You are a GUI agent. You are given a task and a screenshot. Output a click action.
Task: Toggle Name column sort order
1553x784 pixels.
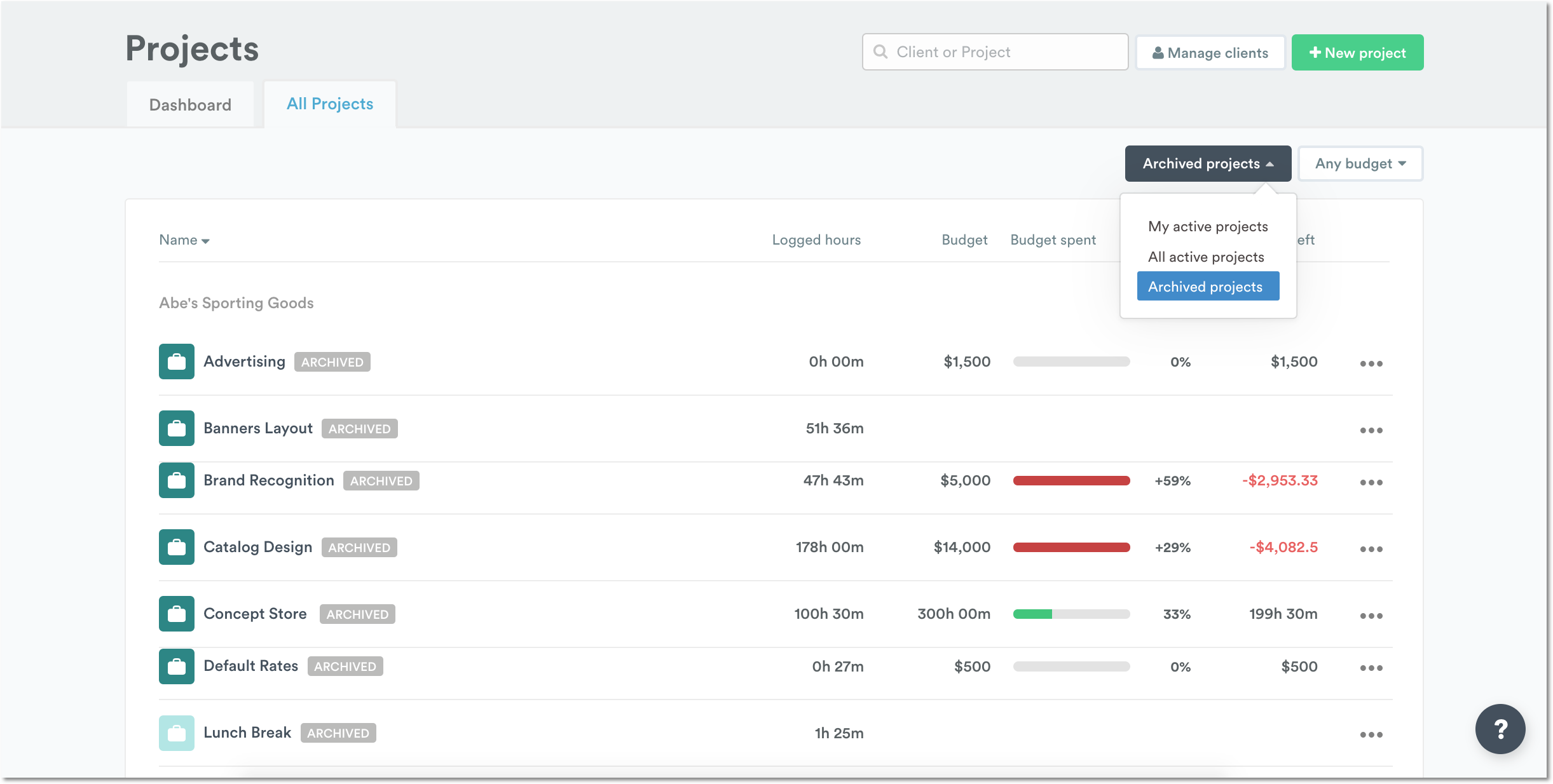coord(184,240)
